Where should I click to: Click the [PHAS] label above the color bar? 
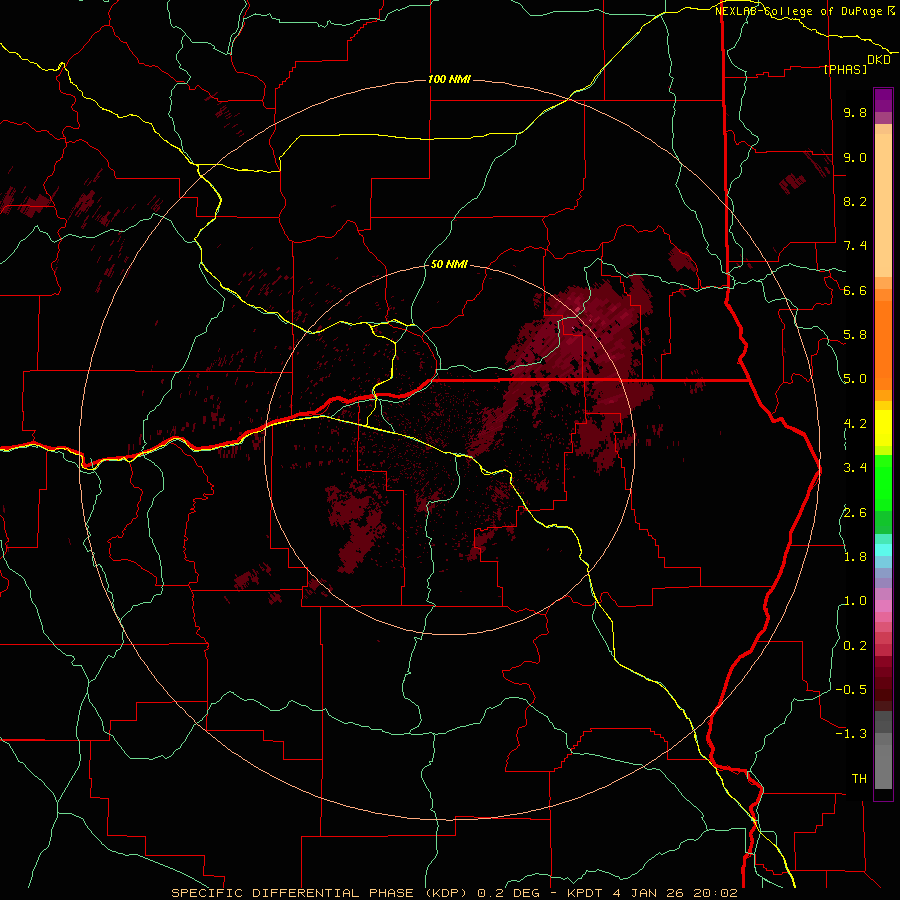pos(845,70)
